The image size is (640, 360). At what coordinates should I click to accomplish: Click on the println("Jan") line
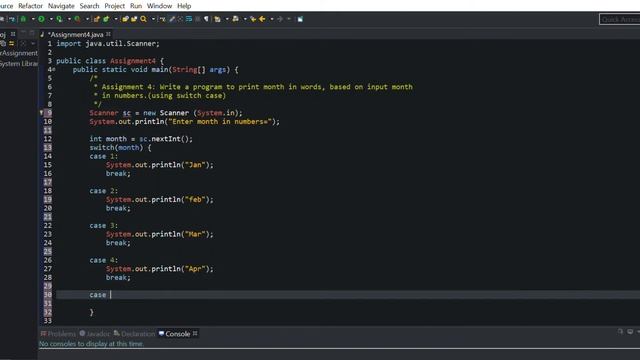160,165
